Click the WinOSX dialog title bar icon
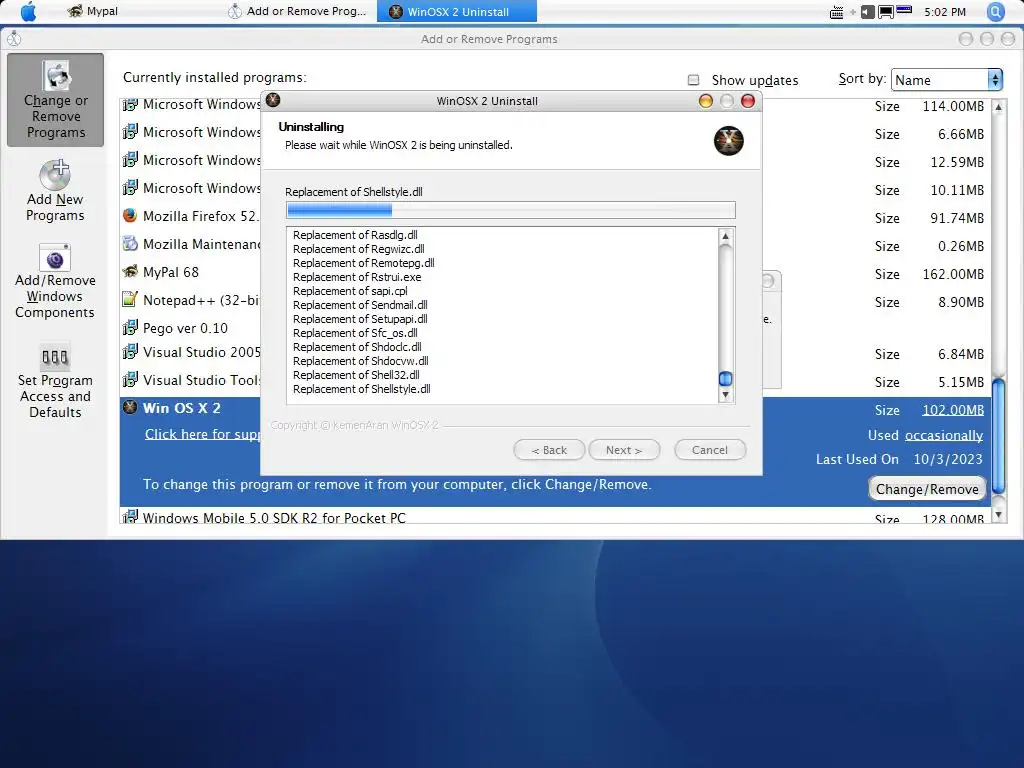 pyautogui.click(x=273, y=100)
